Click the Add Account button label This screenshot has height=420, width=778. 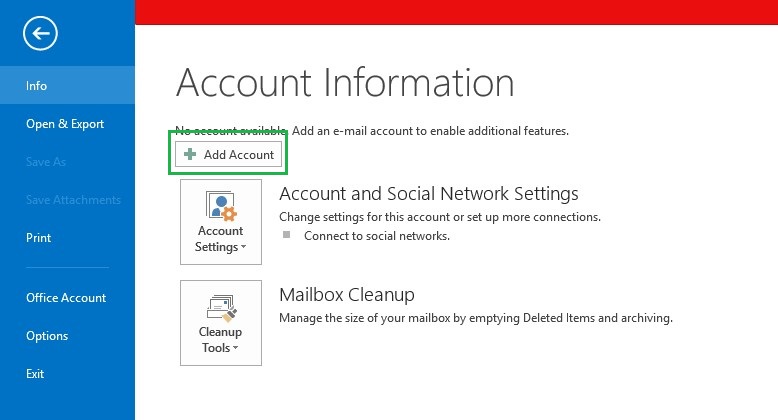click(x=239, y=155)
